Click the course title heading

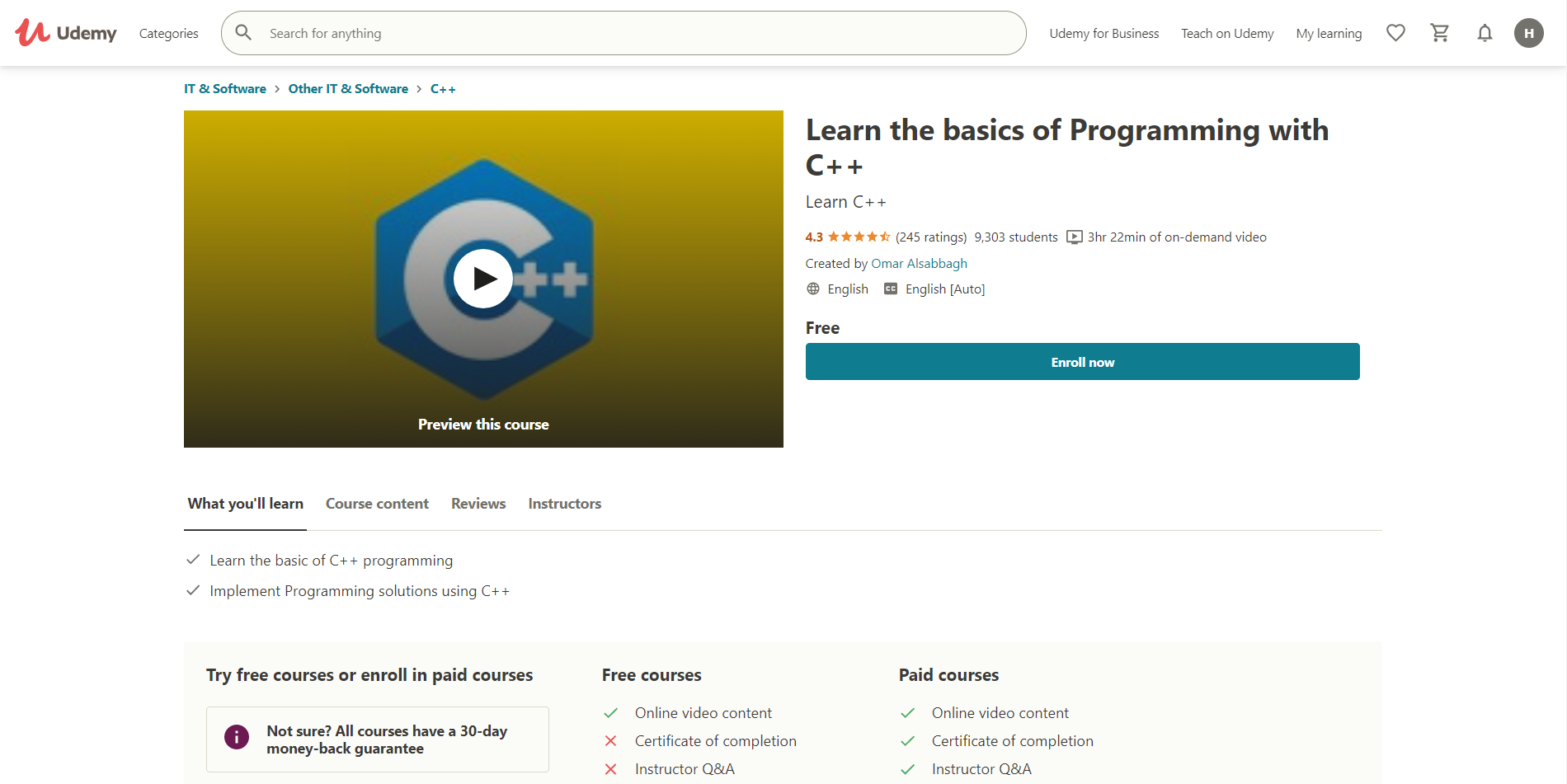1067,148
